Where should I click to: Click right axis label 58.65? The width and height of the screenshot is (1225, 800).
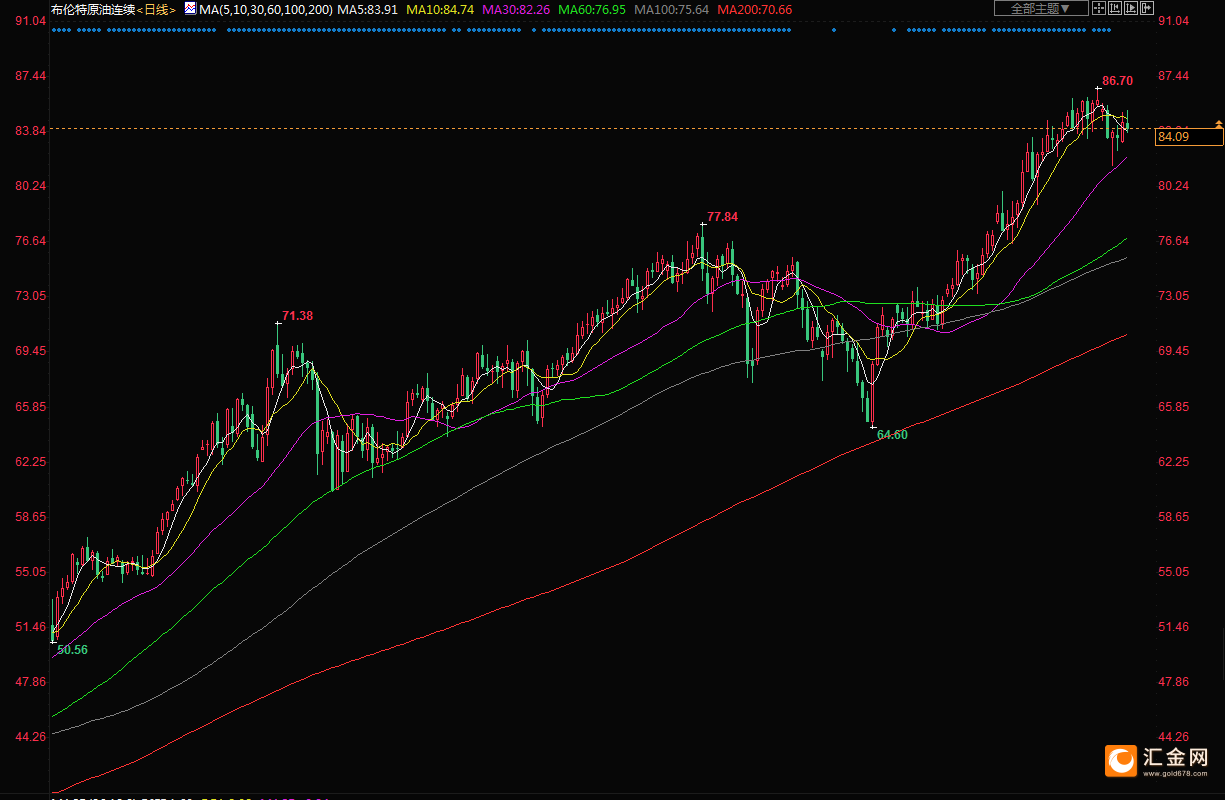[1172, 517]
